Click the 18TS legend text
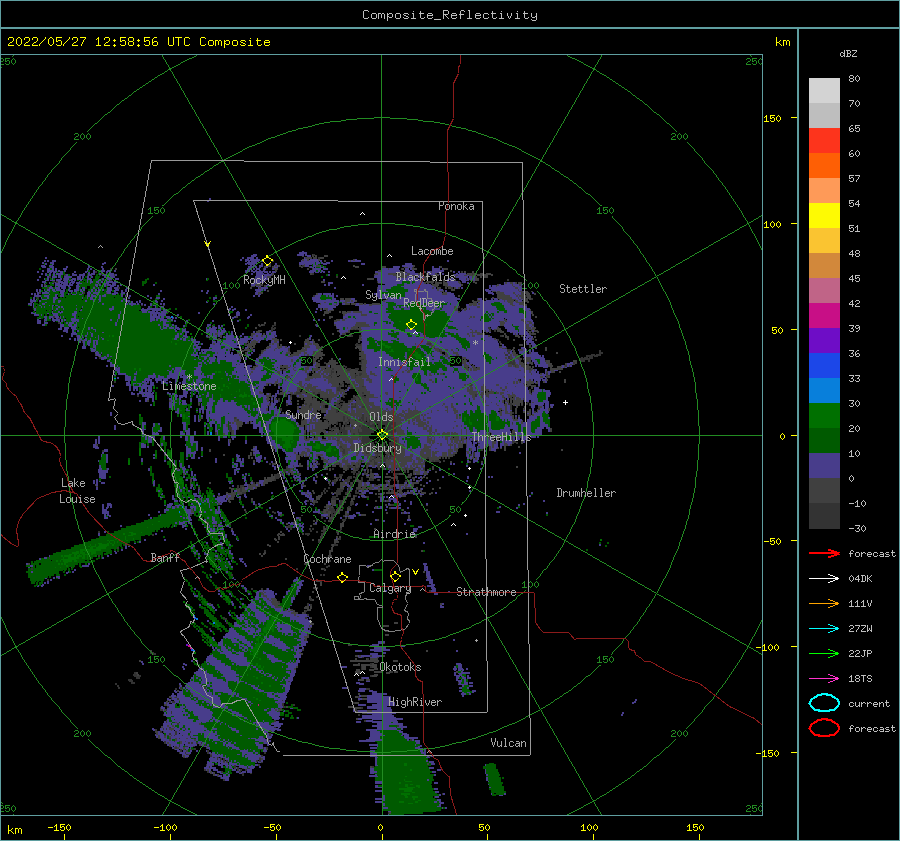Viewport: 900px width, 841px height. coord(860,679)
